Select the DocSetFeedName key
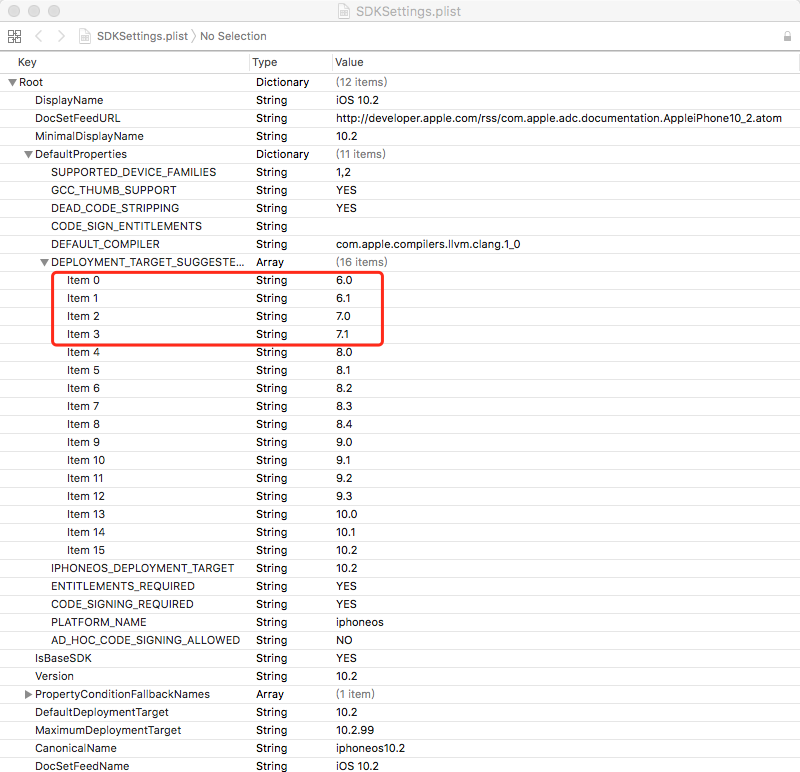 82,766
